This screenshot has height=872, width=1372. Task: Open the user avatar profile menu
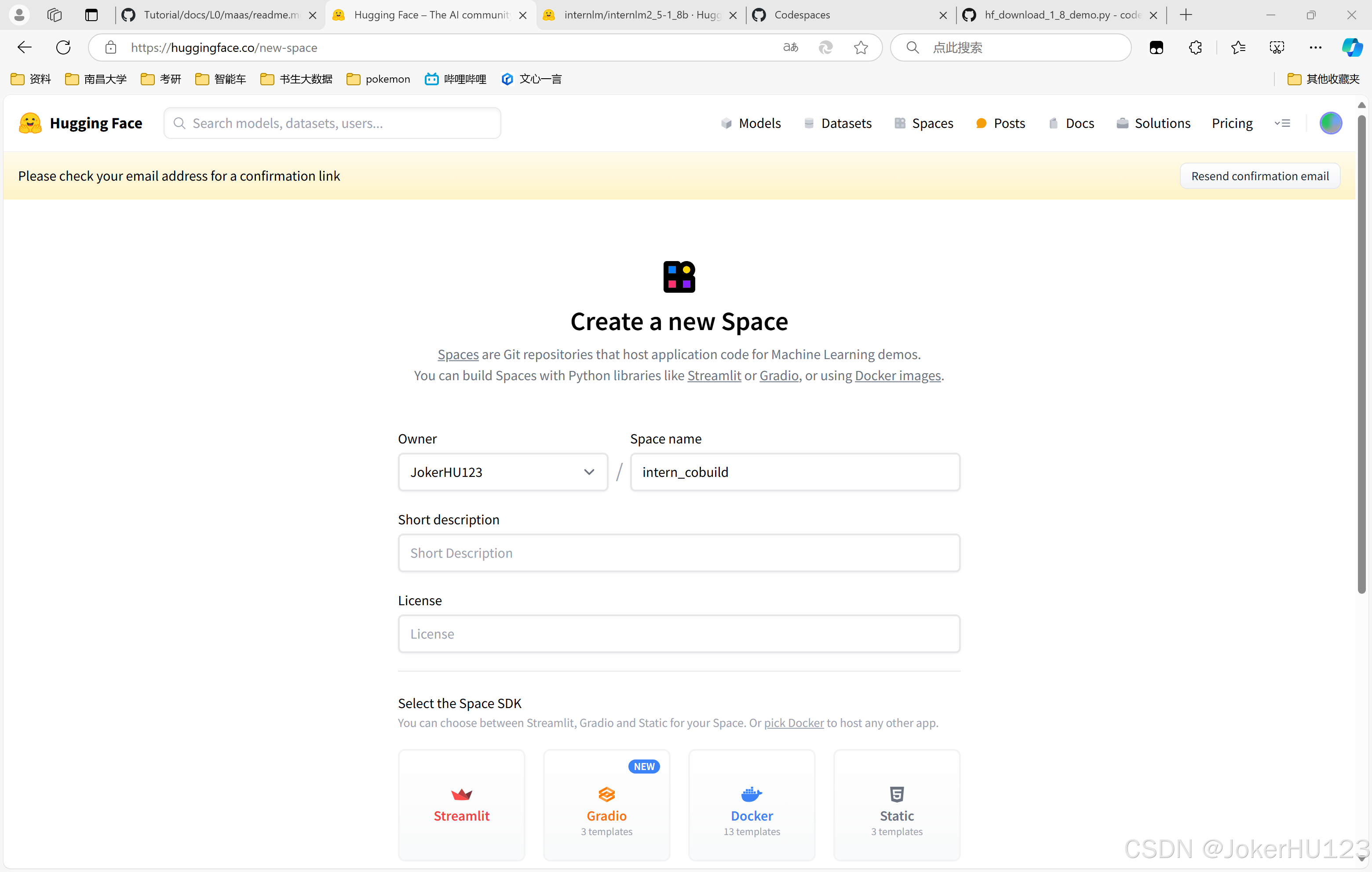1330,123
